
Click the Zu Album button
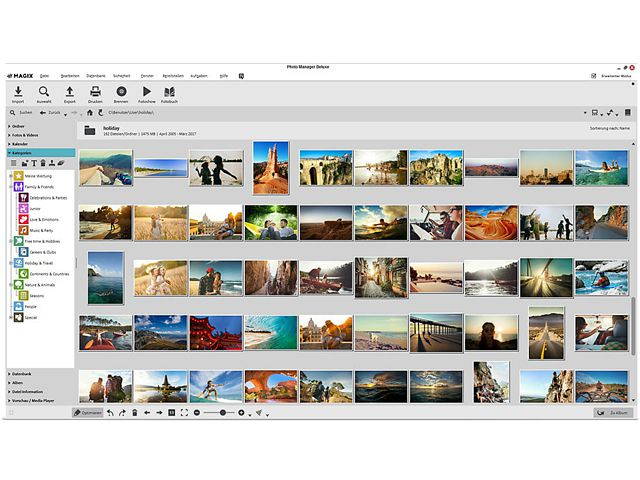tap(613, 413)
